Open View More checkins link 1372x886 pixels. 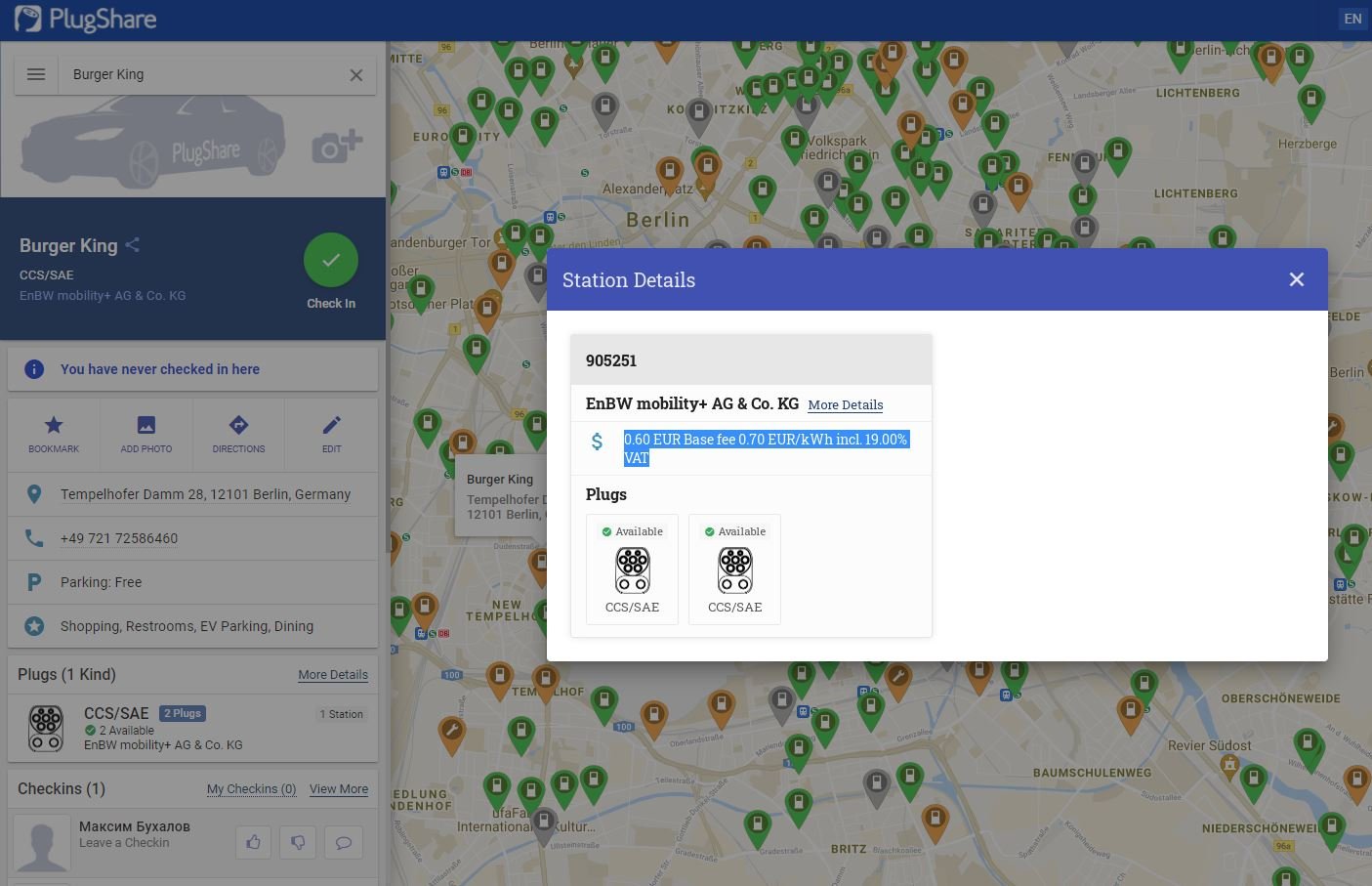point(339,789)
